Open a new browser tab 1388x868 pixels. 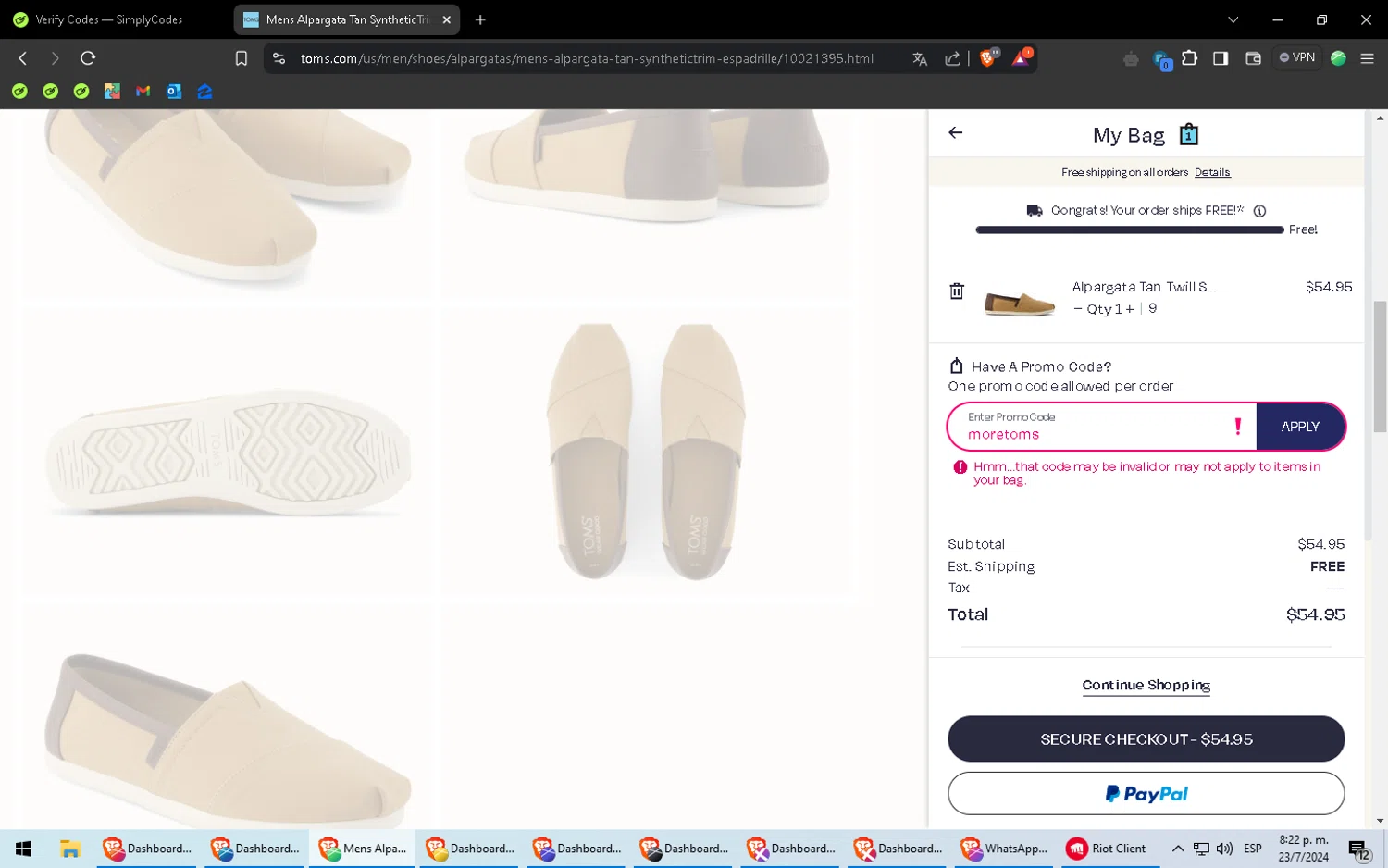480,19
